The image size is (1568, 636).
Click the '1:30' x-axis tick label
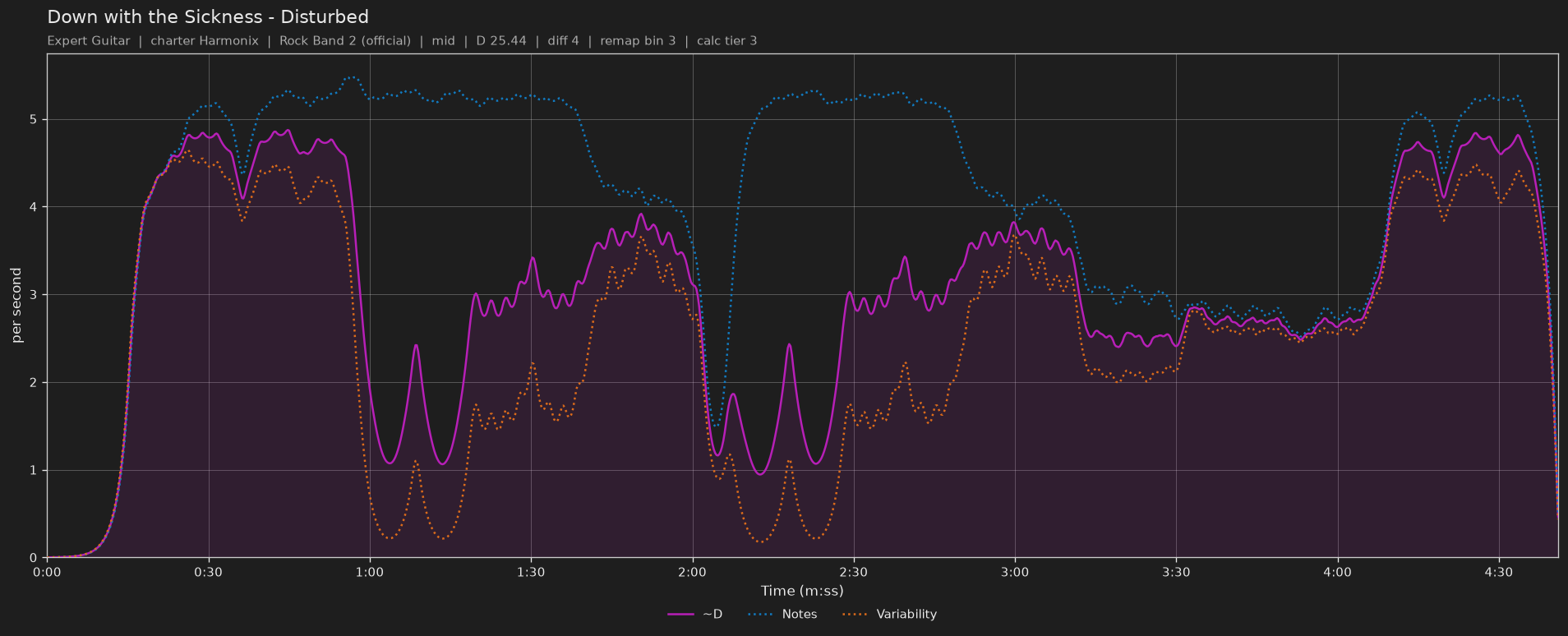pyautogui.click(x=531, y=572)
